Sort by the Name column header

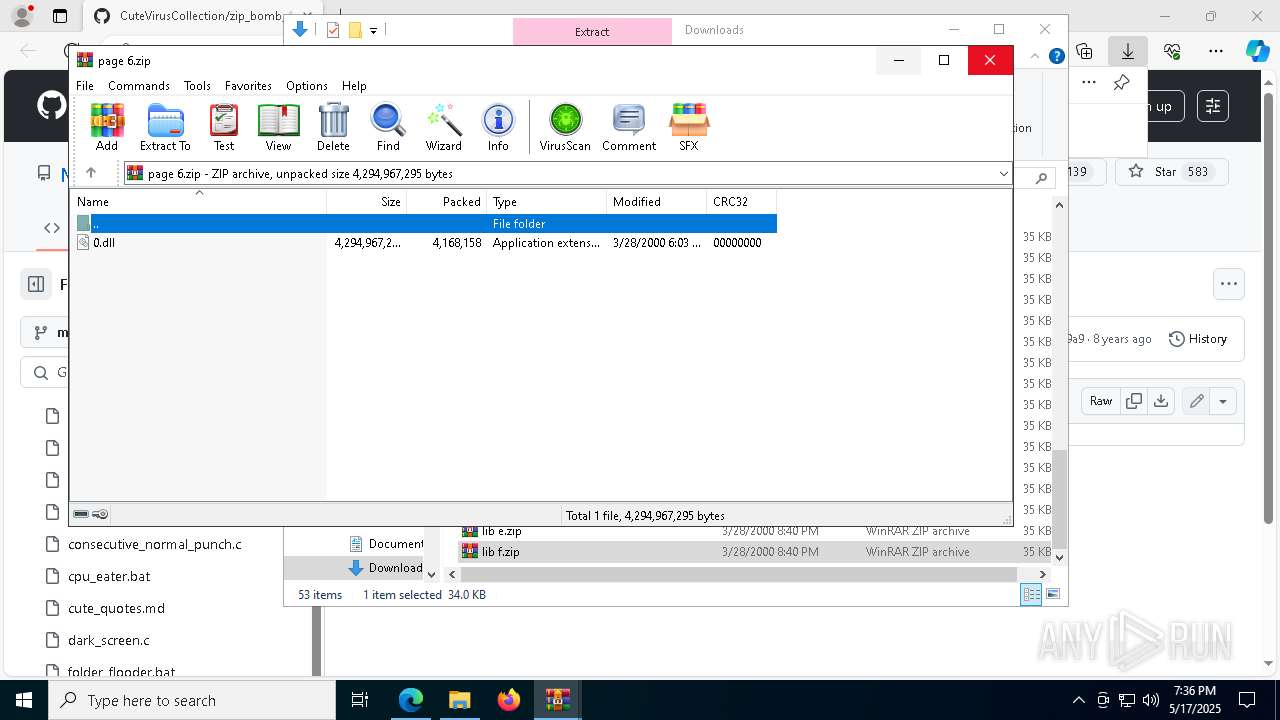pyautogui.click(x=199, y=202)
